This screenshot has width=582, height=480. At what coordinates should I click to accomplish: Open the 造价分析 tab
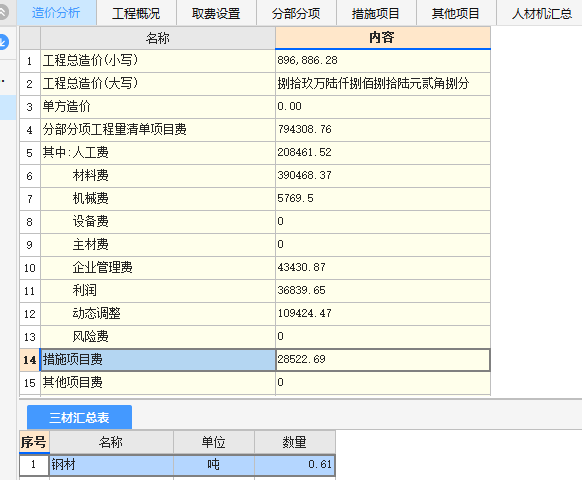[56, 13]
